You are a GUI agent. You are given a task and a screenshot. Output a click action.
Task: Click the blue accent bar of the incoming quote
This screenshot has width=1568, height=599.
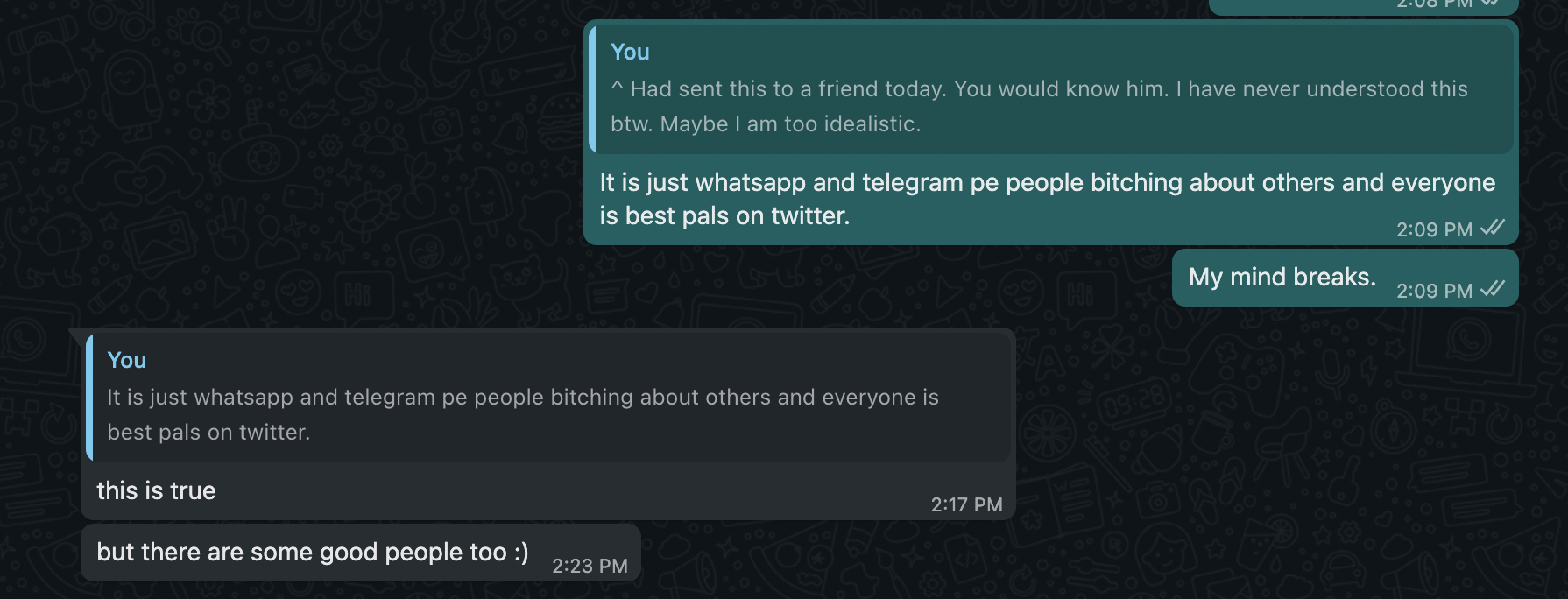(89, 398)
